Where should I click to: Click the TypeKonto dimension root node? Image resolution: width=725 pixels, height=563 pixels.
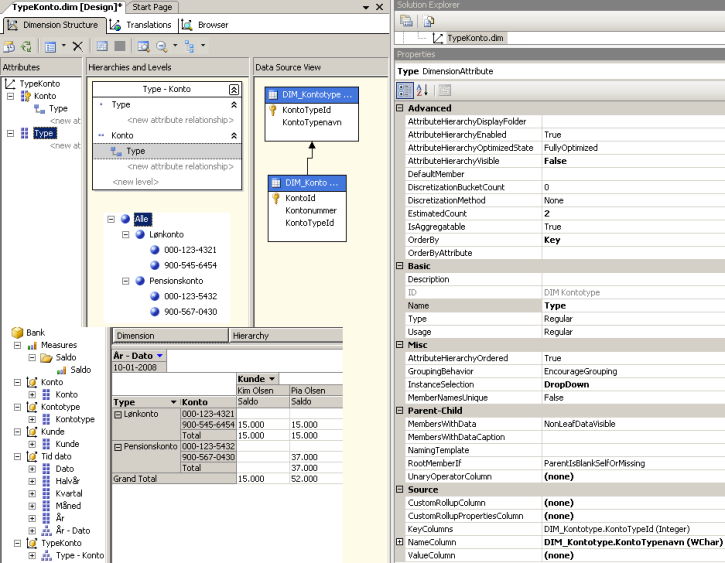pos(40,84)
